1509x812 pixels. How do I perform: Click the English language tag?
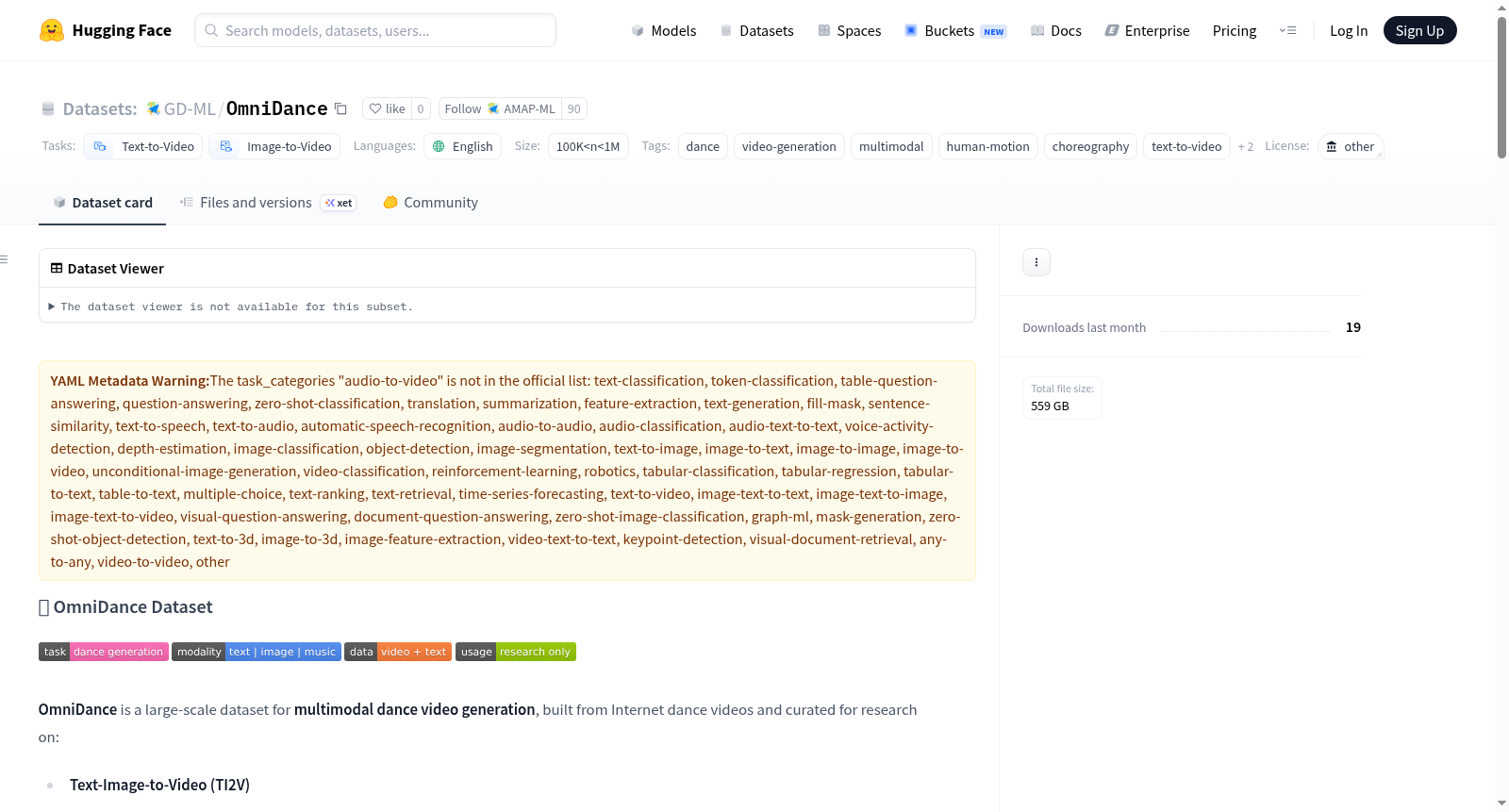462,146
